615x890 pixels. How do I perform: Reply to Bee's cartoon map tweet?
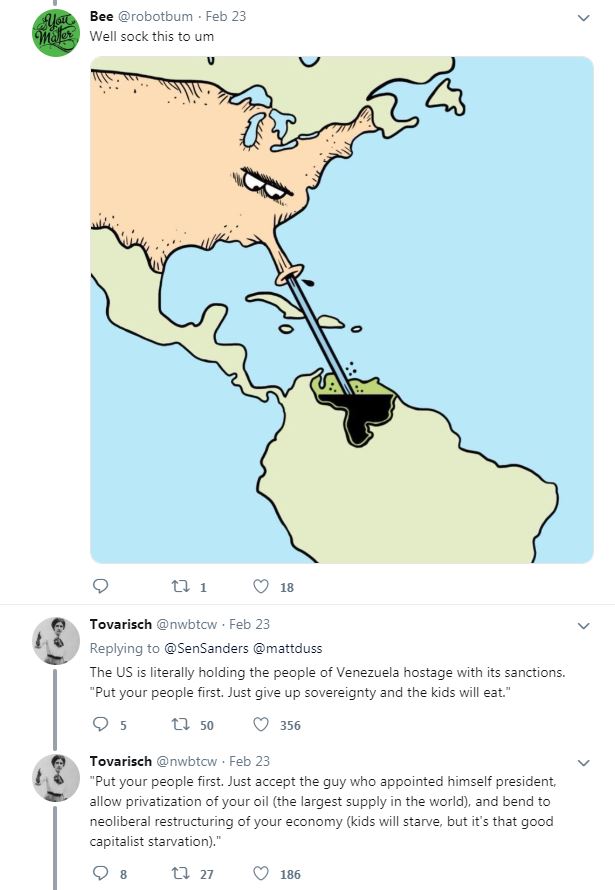click(x=100, y=586)
